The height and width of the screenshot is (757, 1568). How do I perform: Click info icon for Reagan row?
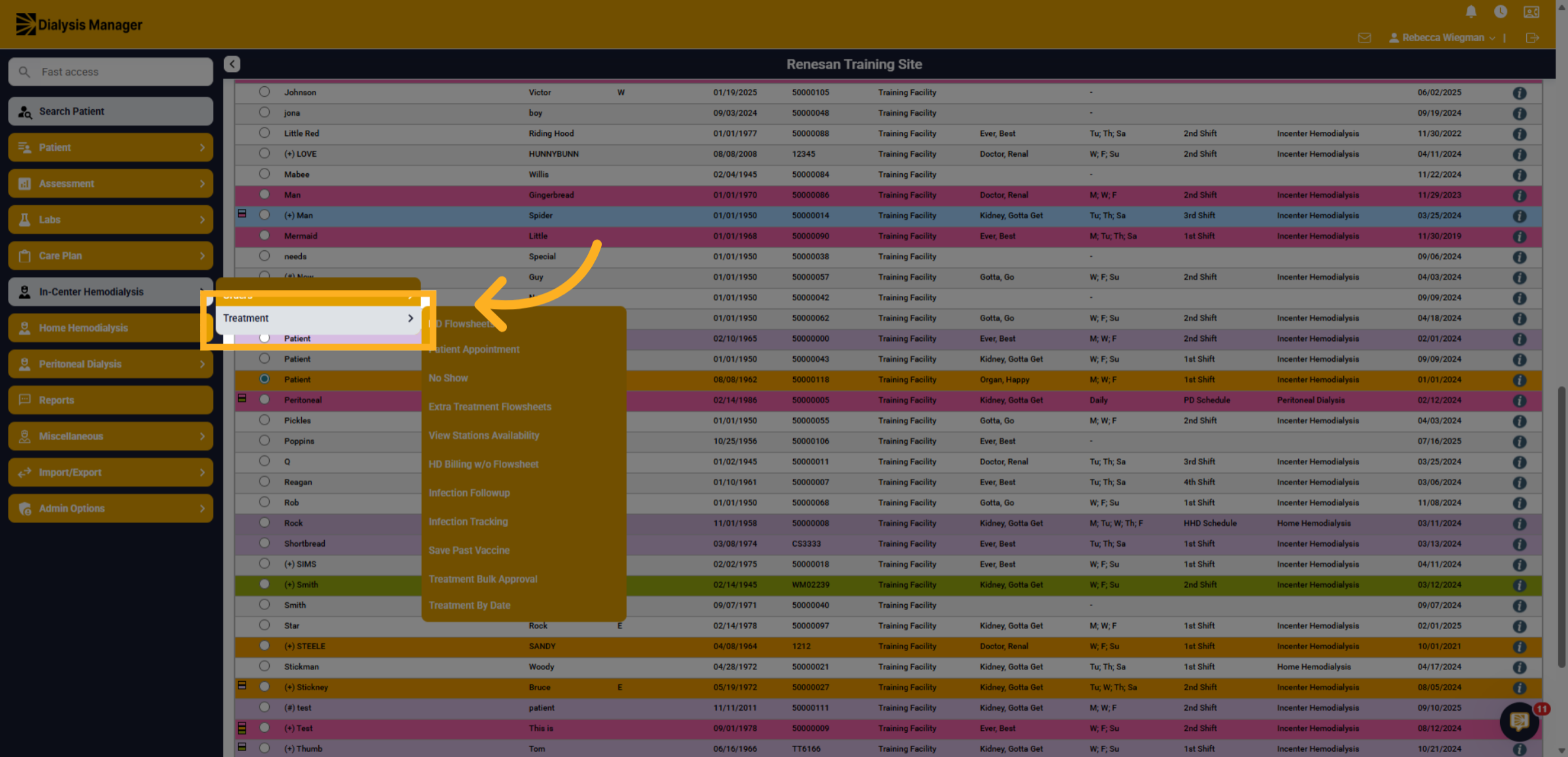coord(1520,483)
